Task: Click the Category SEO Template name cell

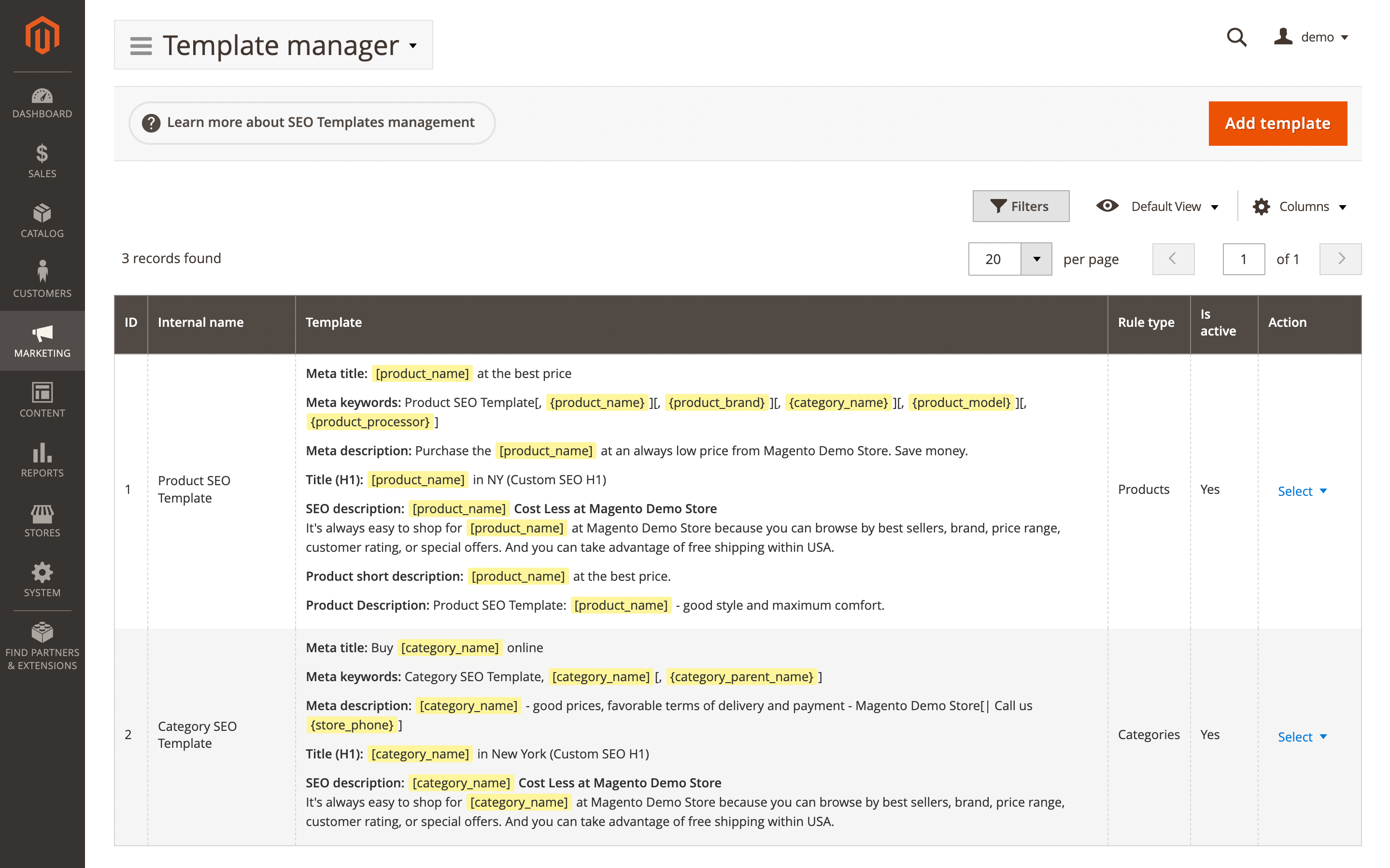Action: click(x=222, y=737)
